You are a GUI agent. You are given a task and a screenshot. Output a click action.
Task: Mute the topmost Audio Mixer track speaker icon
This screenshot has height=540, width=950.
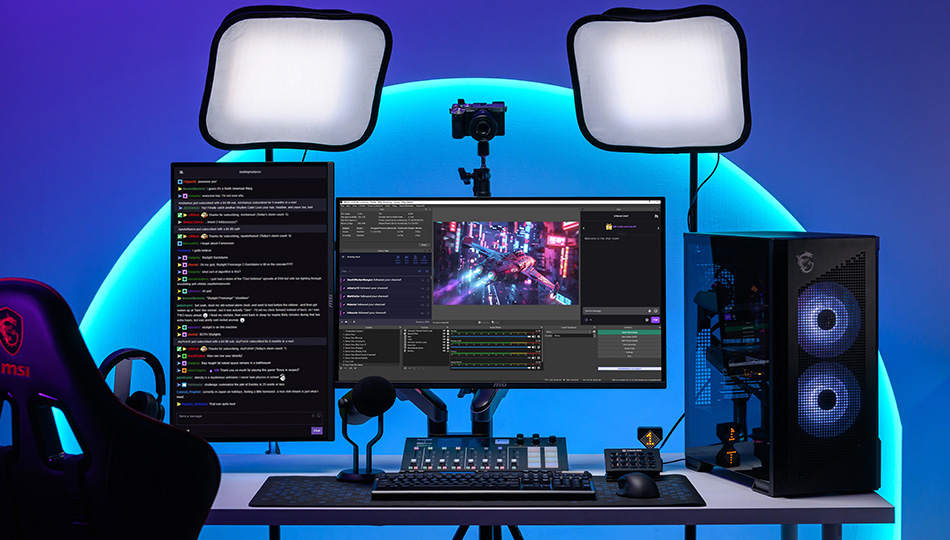[x=534, y=336]
